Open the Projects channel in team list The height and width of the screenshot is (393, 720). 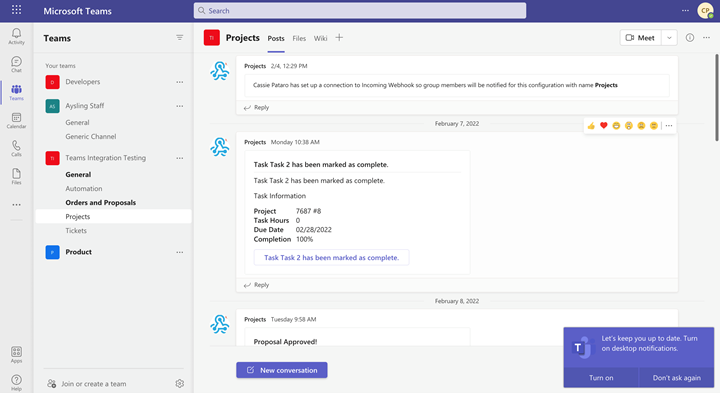click(113, 217)
